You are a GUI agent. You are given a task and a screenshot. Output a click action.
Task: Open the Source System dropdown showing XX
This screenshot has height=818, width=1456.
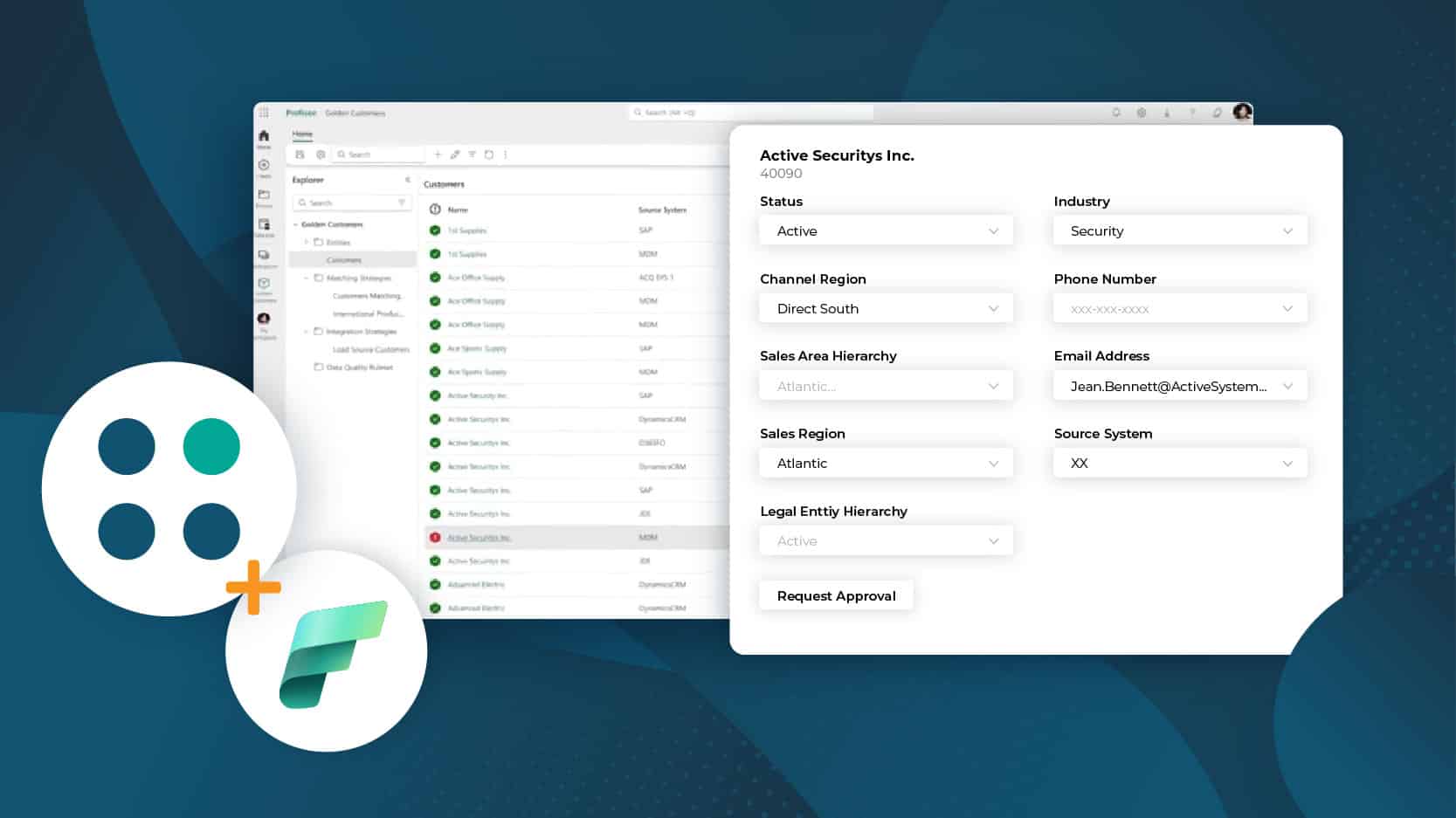point(1180,463)
